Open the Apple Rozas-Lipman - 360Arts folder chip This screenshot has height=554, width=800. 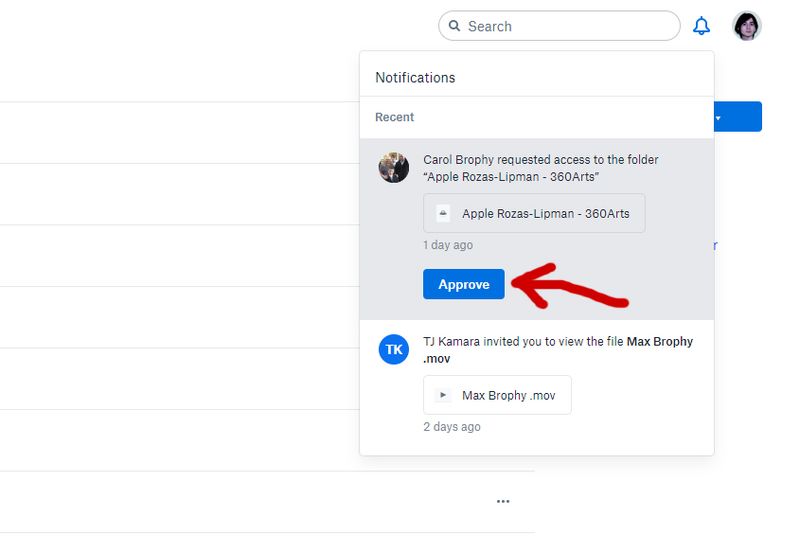click(x=534, y=213)
